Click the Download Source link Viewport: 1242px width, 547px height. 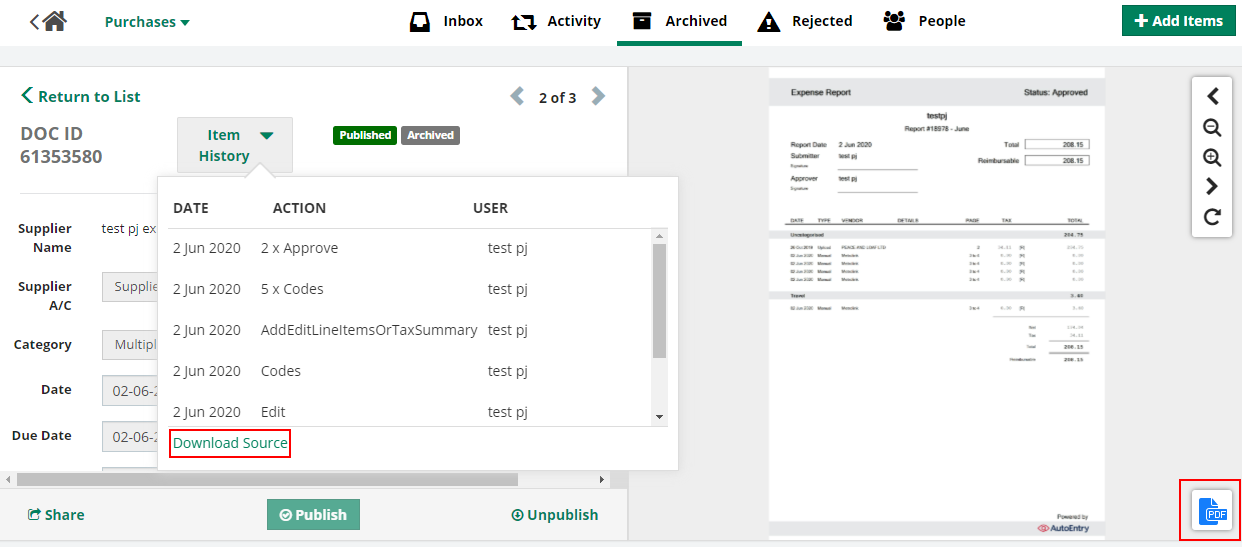(230, 443)
